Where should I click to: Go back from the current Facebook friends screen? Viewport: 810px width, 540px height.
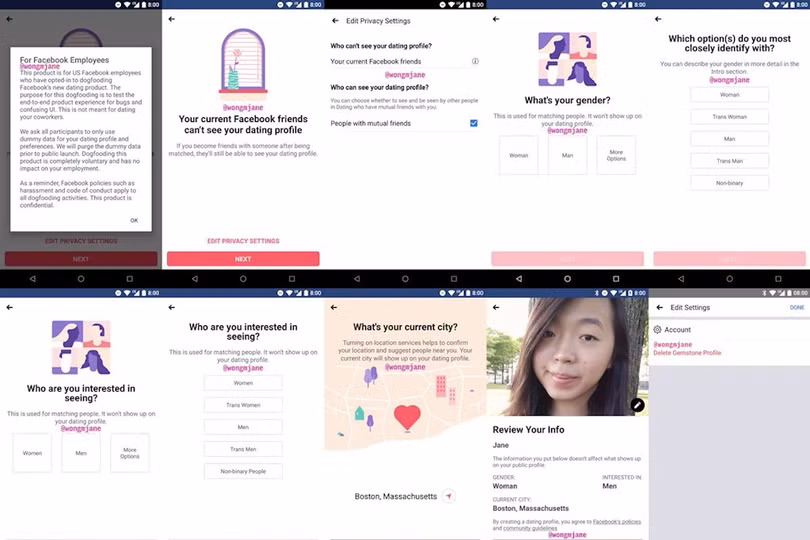point(172,19)
